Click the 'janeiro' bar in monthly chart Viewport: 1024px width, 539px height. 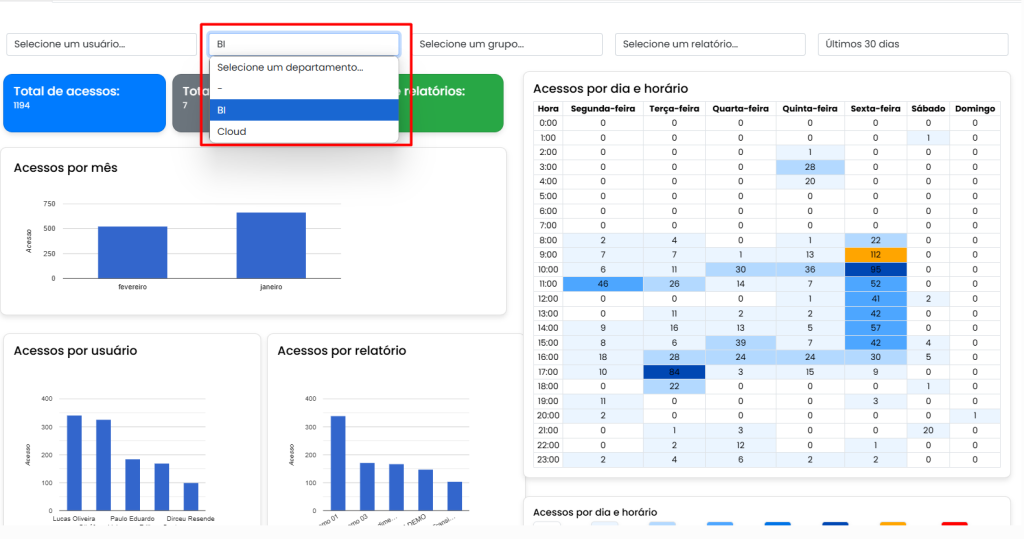tap(271, 245)
